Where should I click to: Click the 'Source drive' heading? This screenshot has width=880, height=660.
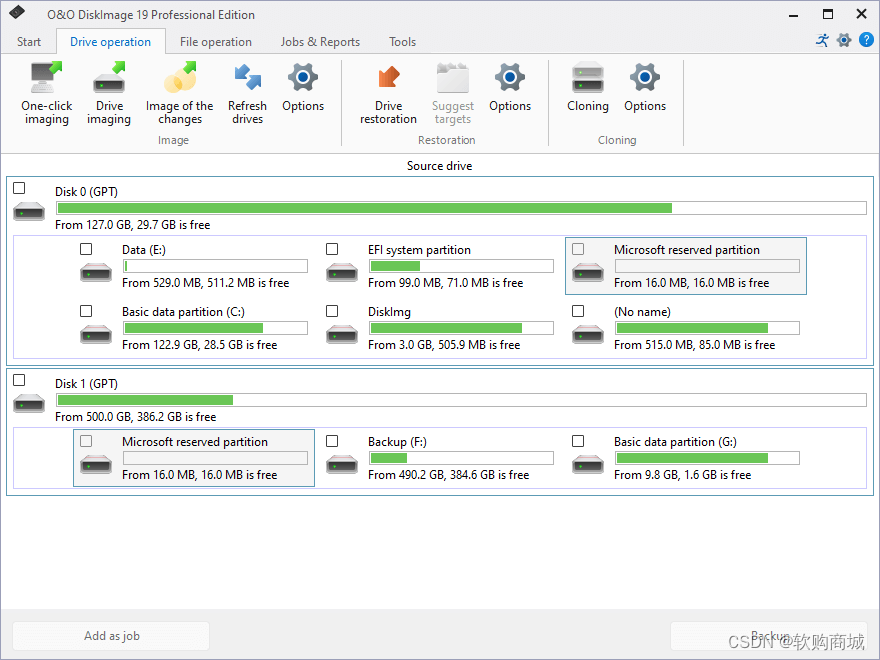pos(439,166)
